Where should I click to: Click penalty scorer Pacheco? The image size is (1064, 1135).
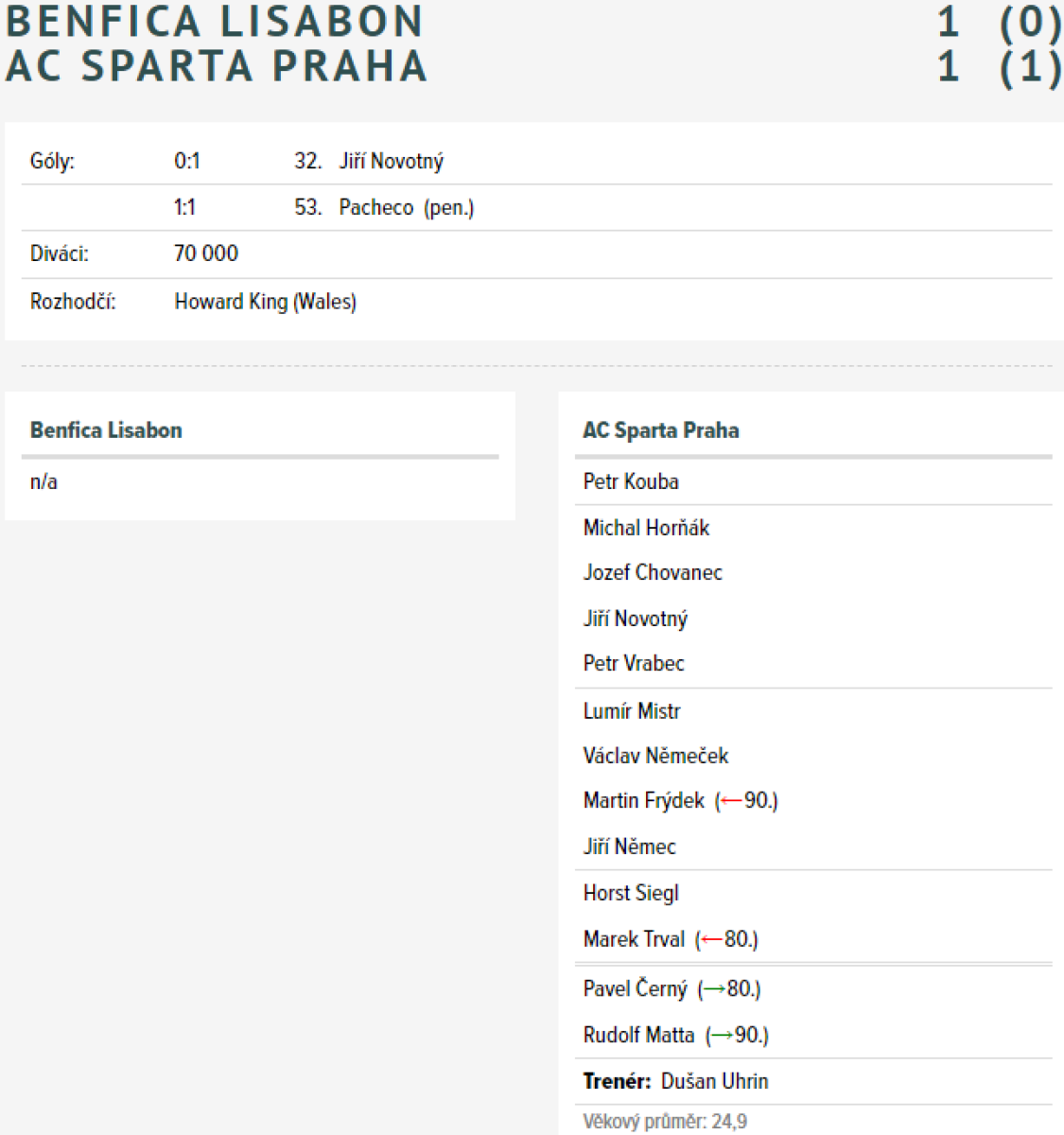point(375,208)
